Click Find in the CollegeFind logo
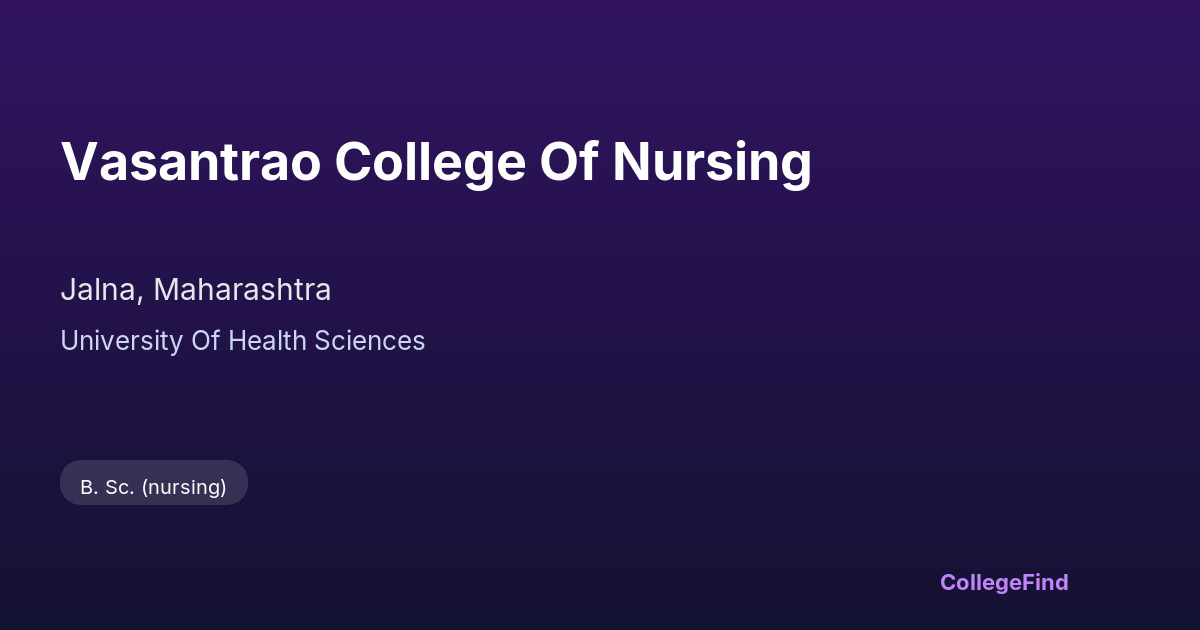 pyautogui.click(x=1043, y=582)
